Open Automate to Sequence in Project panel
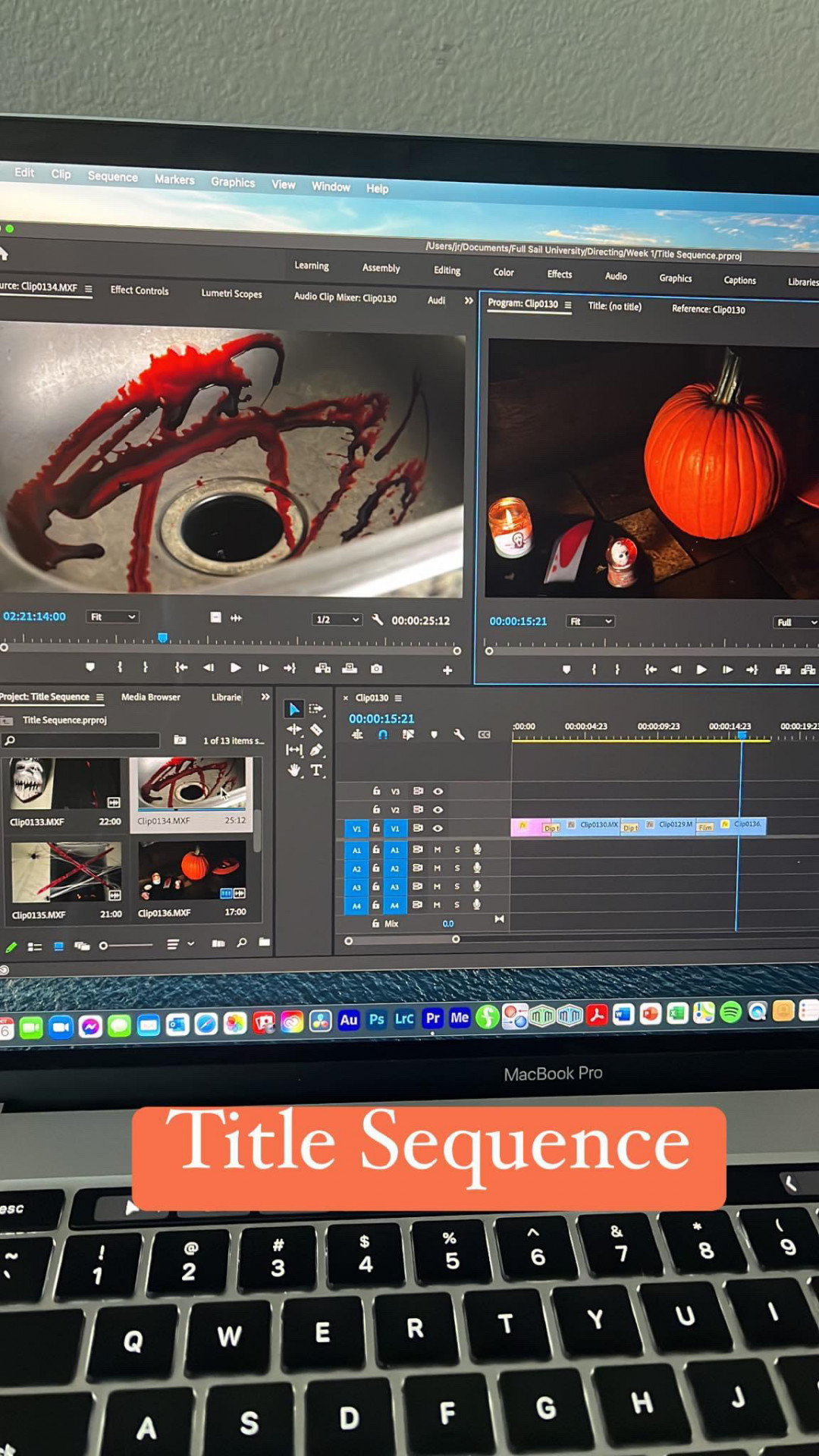This screenshot has height=1456, width=819. pos(218,943)
